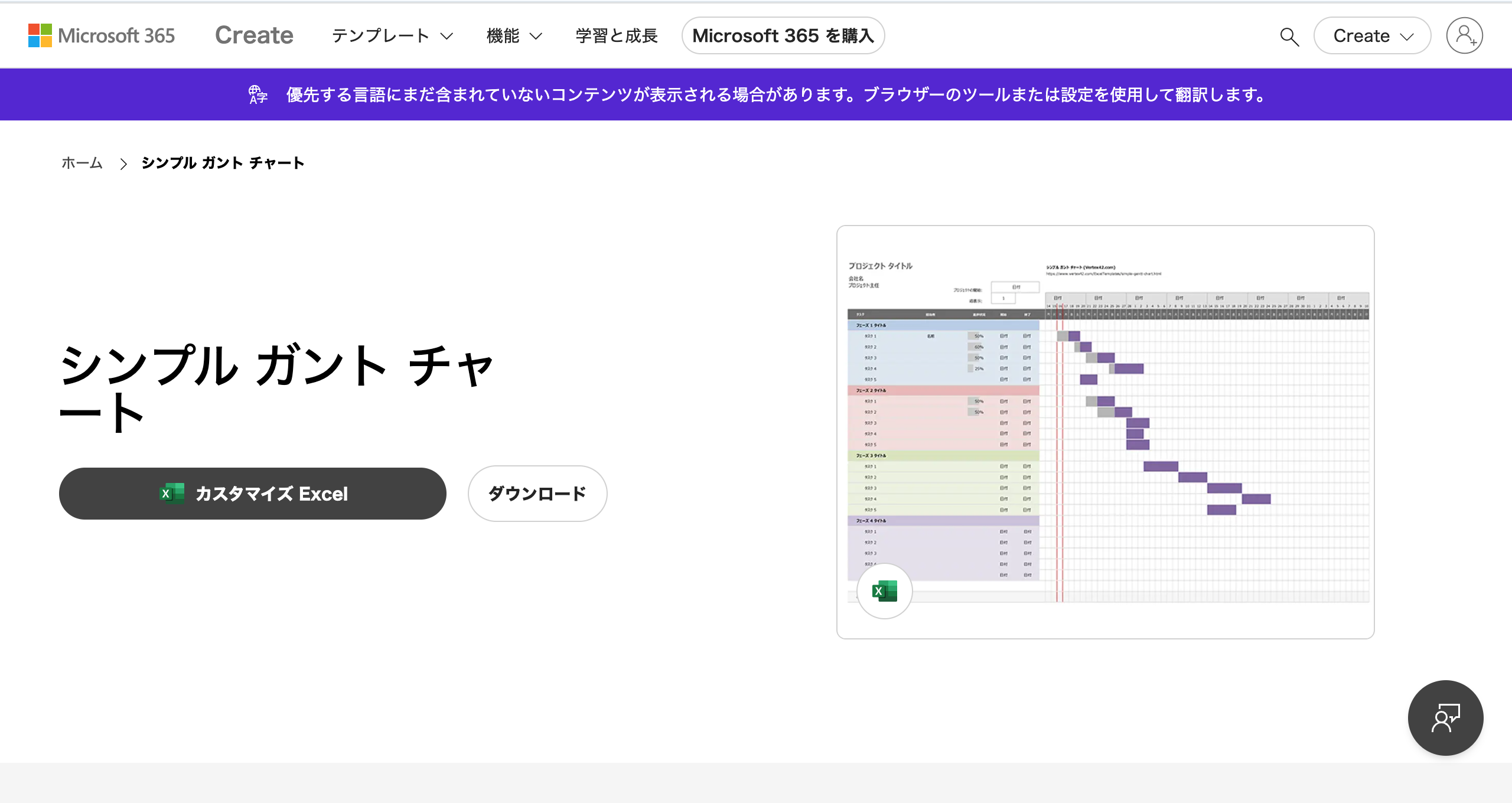Click the シンプル ガント チャート page heading
This screenshot has height=803, width=1512.
[x=276, y=389]
